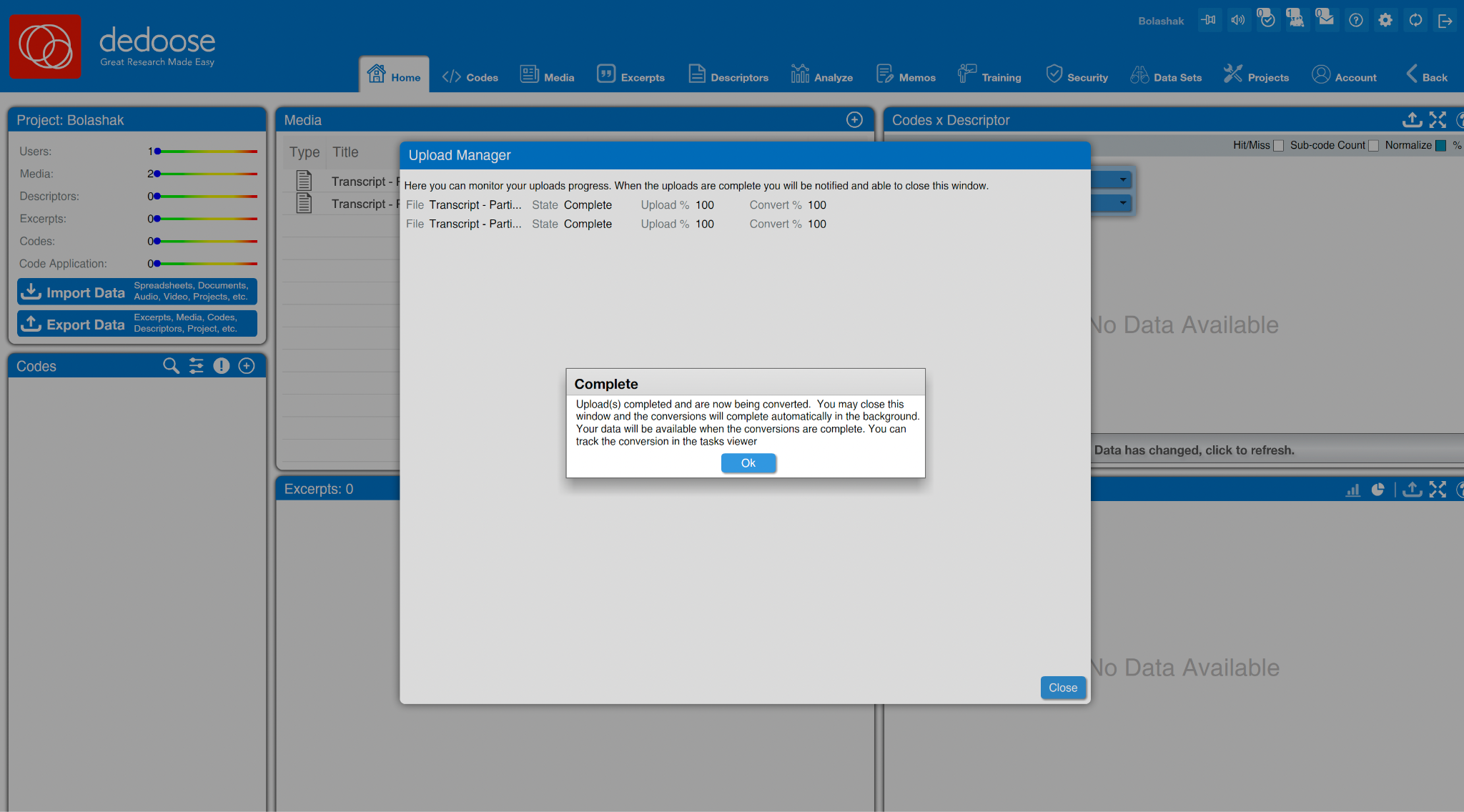Open the settings gear icon
The width and height of the screenshot is (1464, 812).
(1385, 20)
